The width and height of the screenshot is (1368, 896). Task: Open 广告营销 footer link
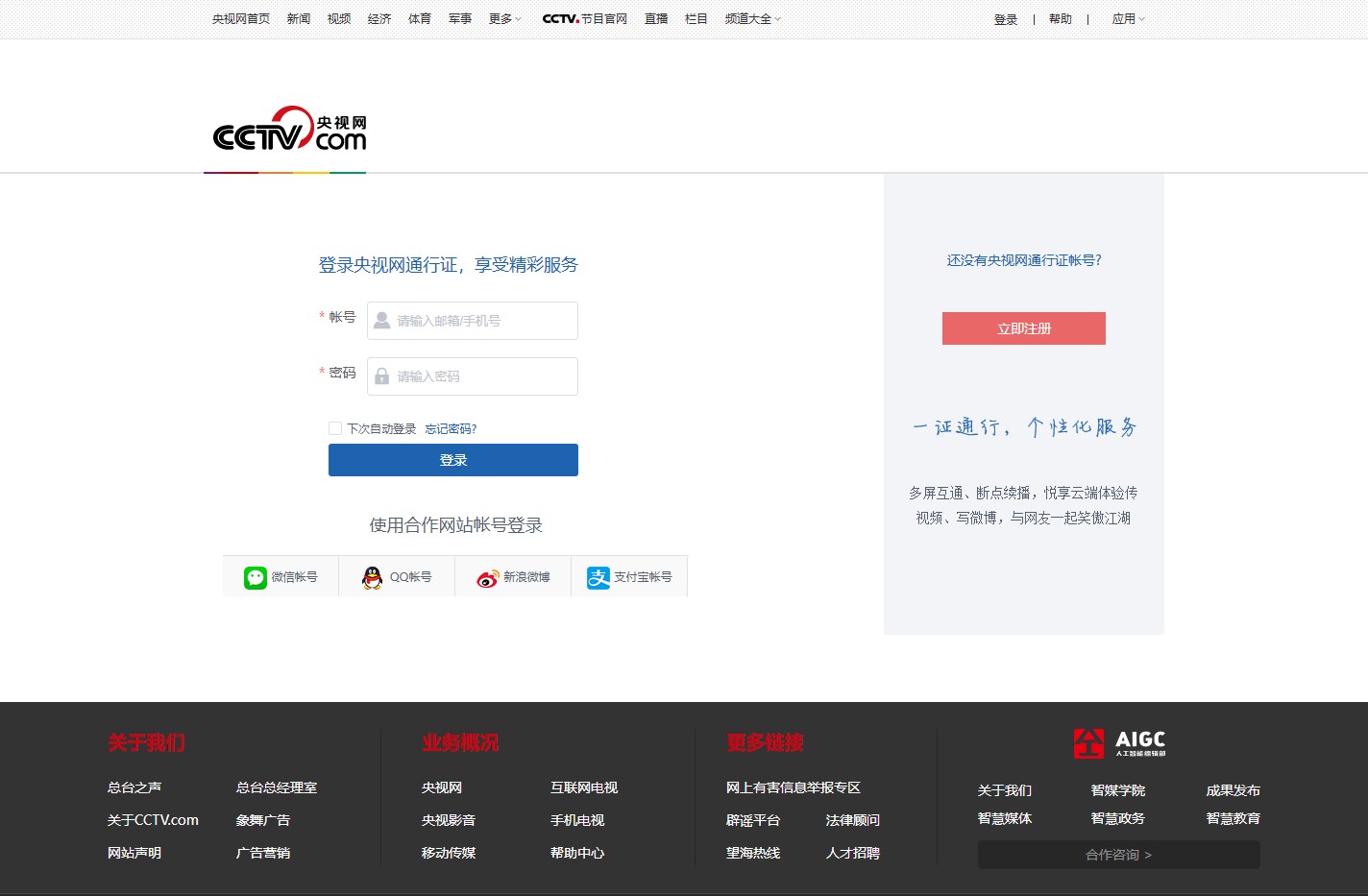click(x=263, y=853)
